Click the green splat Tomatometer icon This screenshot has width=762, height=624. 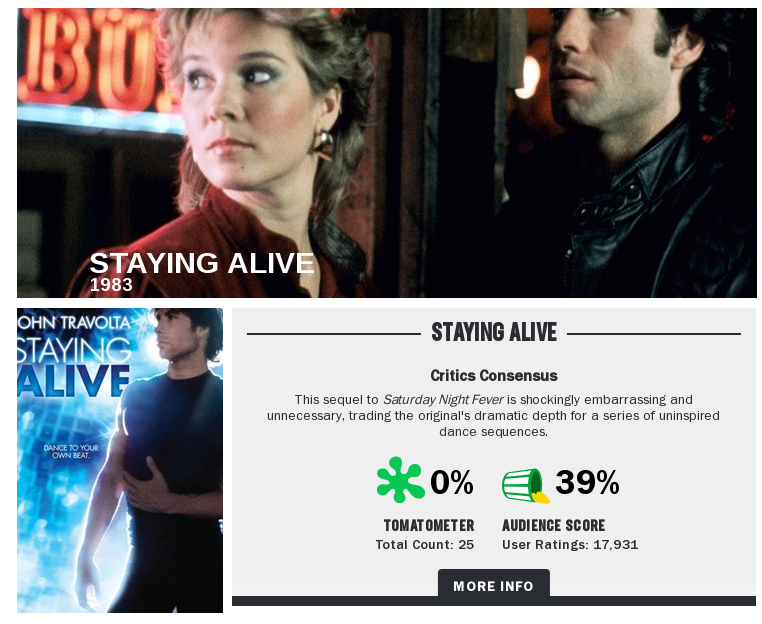(x=400, y=480)
